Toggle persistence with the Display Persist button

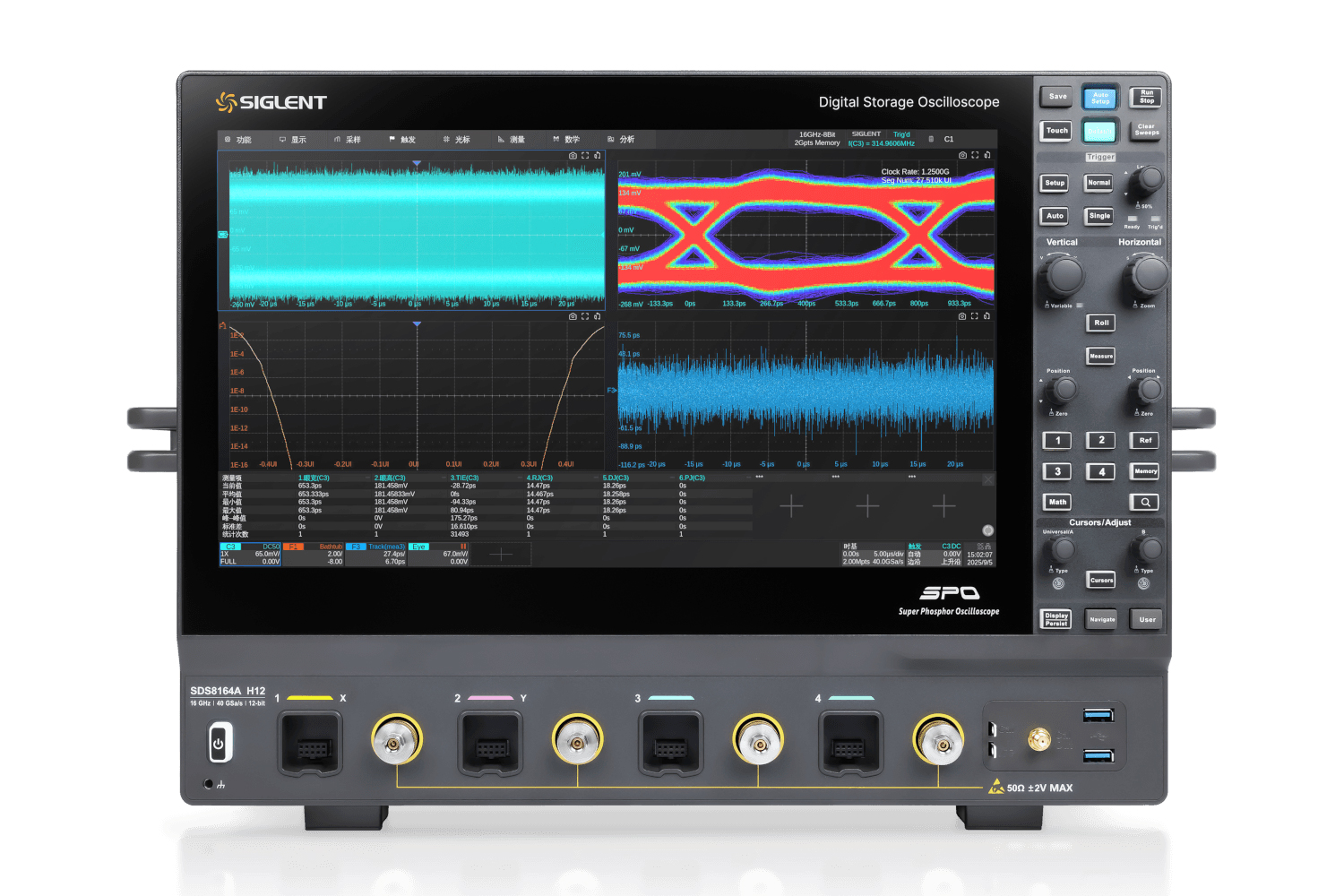pyautogui.click(x=1055, y=619)
